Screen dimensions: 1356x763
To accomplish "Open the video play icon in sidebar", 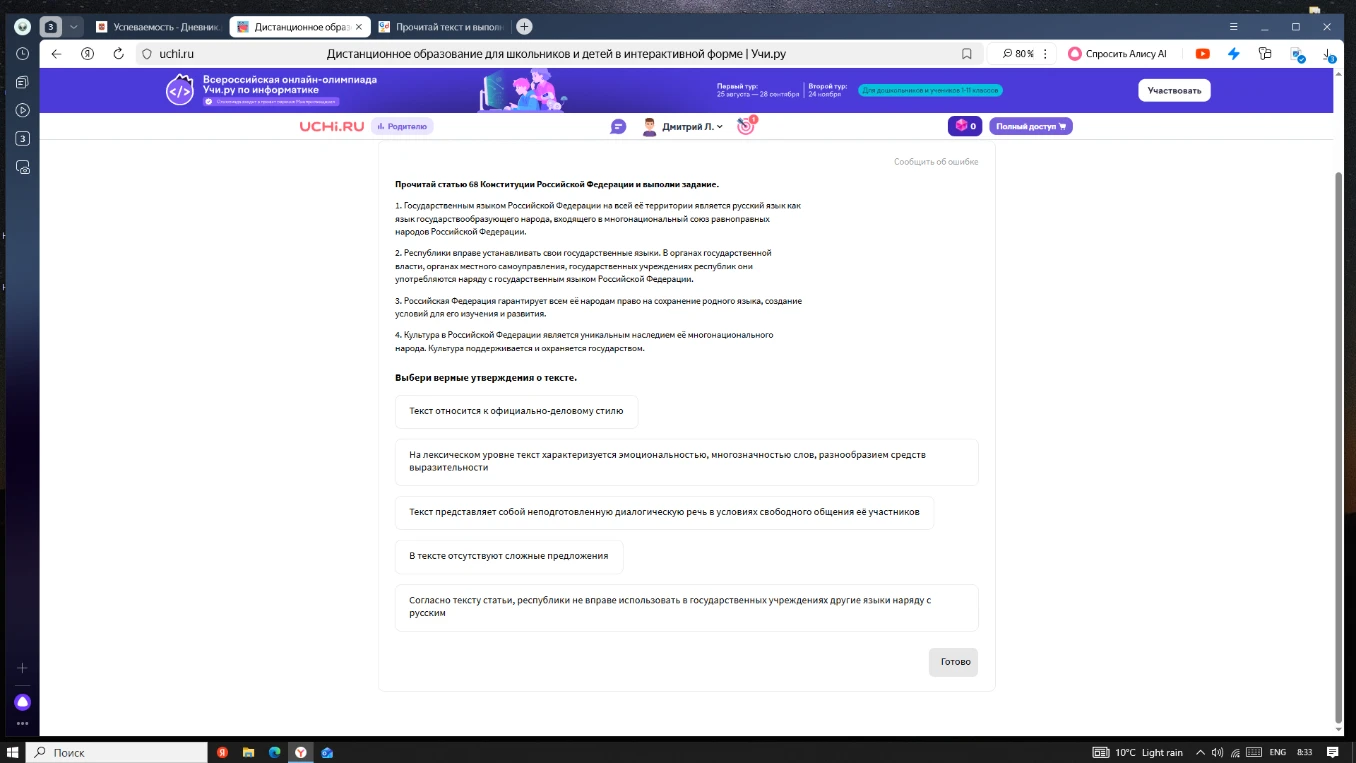I will [23, 110].
